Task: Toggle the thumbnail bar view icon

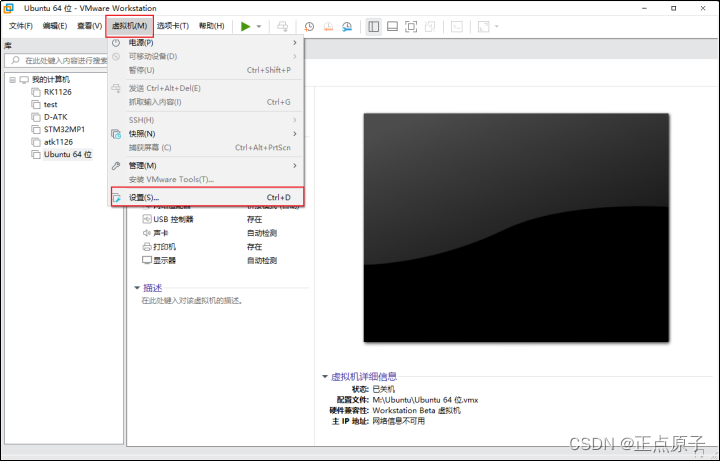Action: click(x=392, y=27)
